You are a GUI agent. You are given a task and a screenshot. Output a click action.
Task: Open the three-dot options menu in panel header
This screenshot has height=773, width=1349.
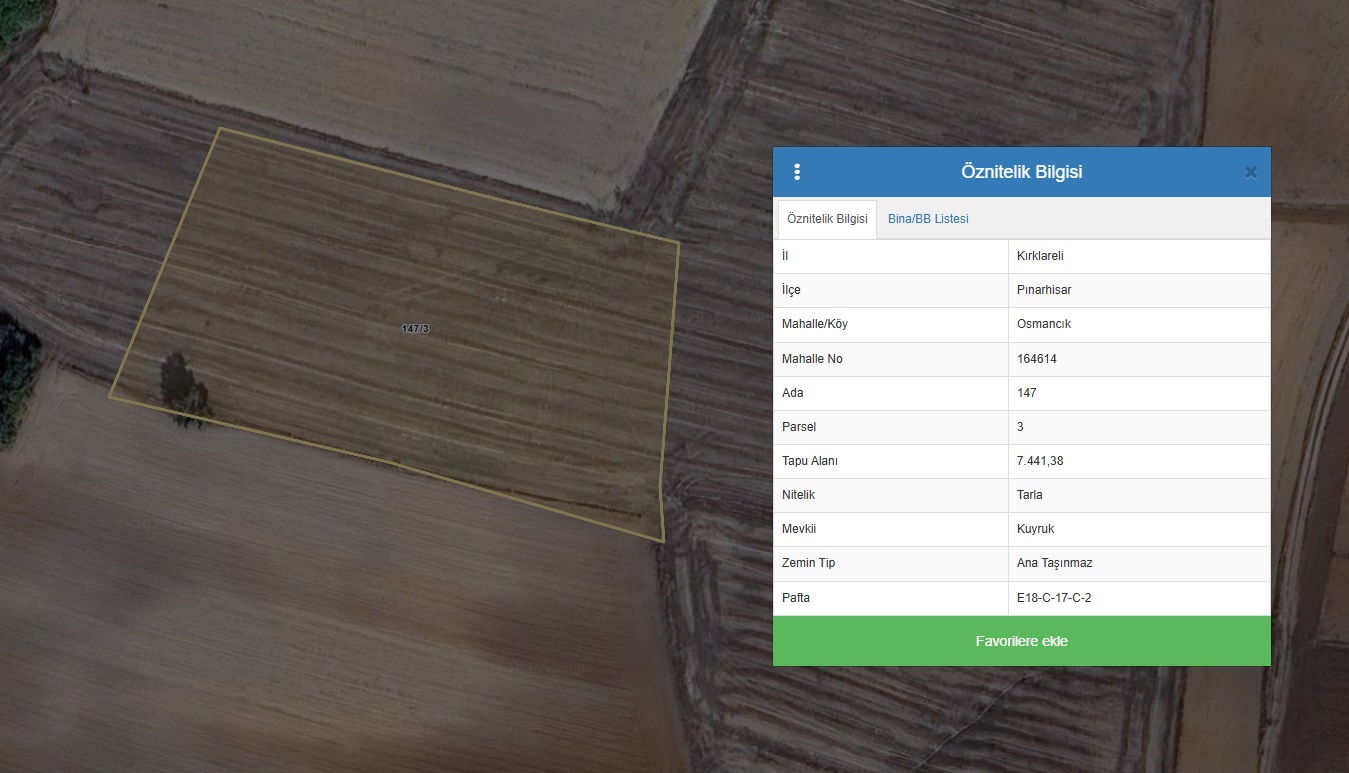click(x=797, y=172)
